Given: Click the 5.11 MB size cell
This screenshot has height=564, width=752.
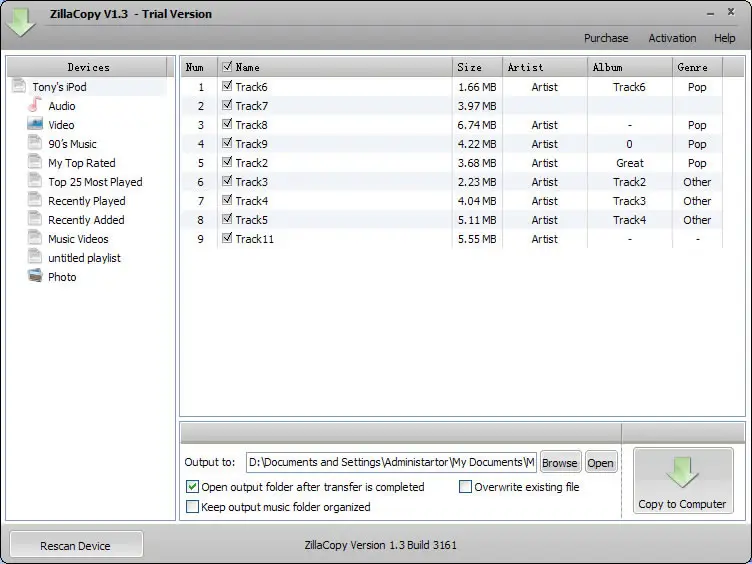Looking at the screenshot, I should tap(477, 220).
